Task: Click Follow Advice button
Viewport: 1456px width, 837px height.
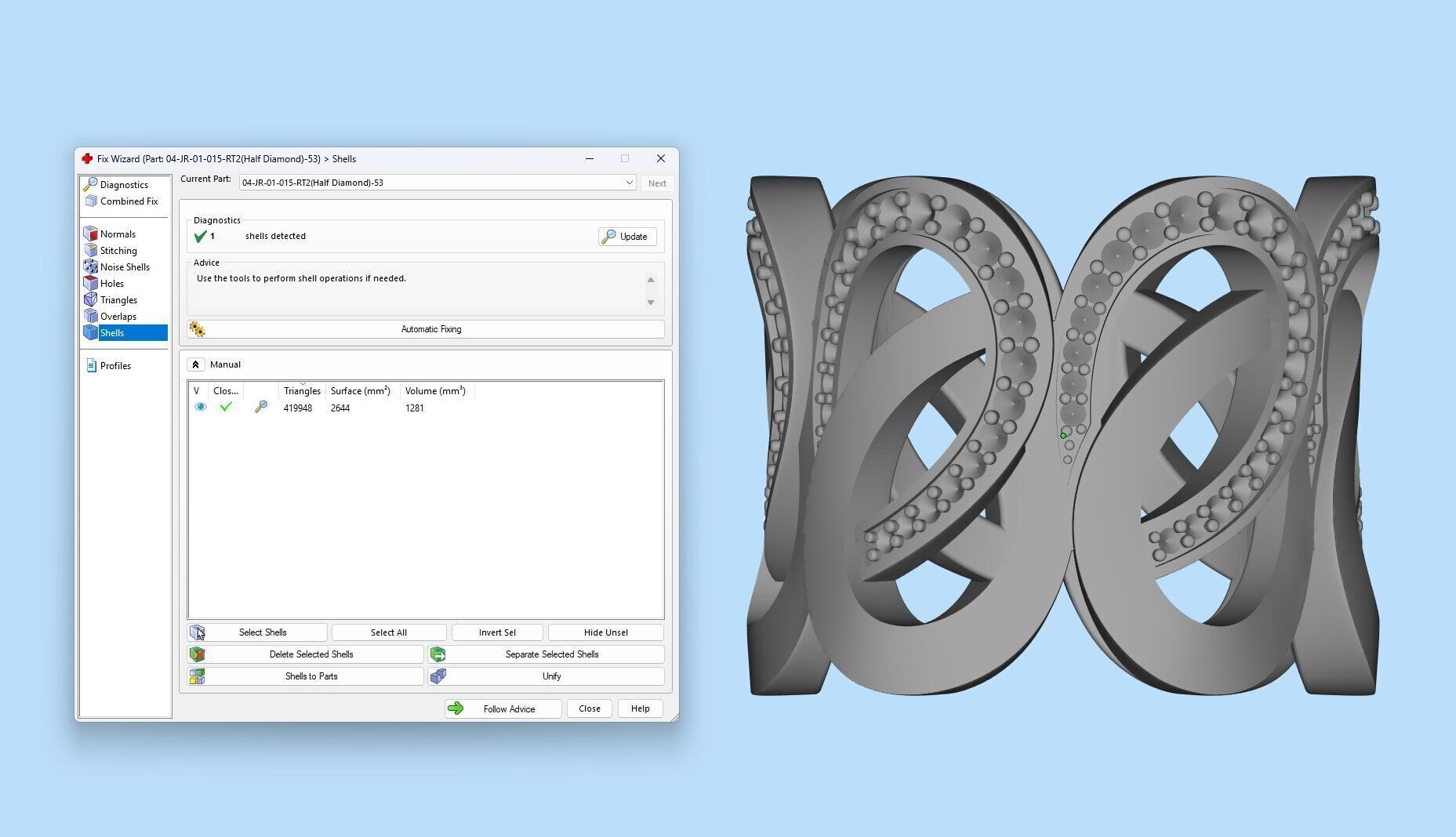Action: coord(503,709)
